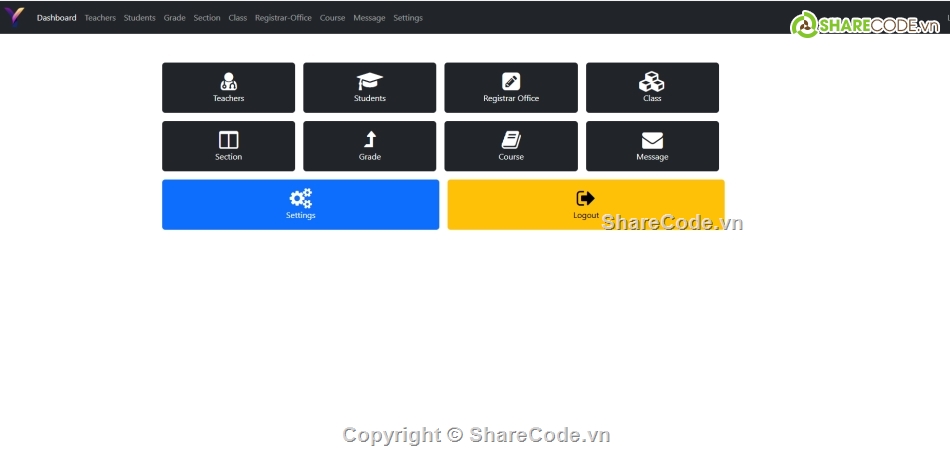Click Course in the top navbar
The width and height of the screenshot is (950, 457).
click(333, 18)
